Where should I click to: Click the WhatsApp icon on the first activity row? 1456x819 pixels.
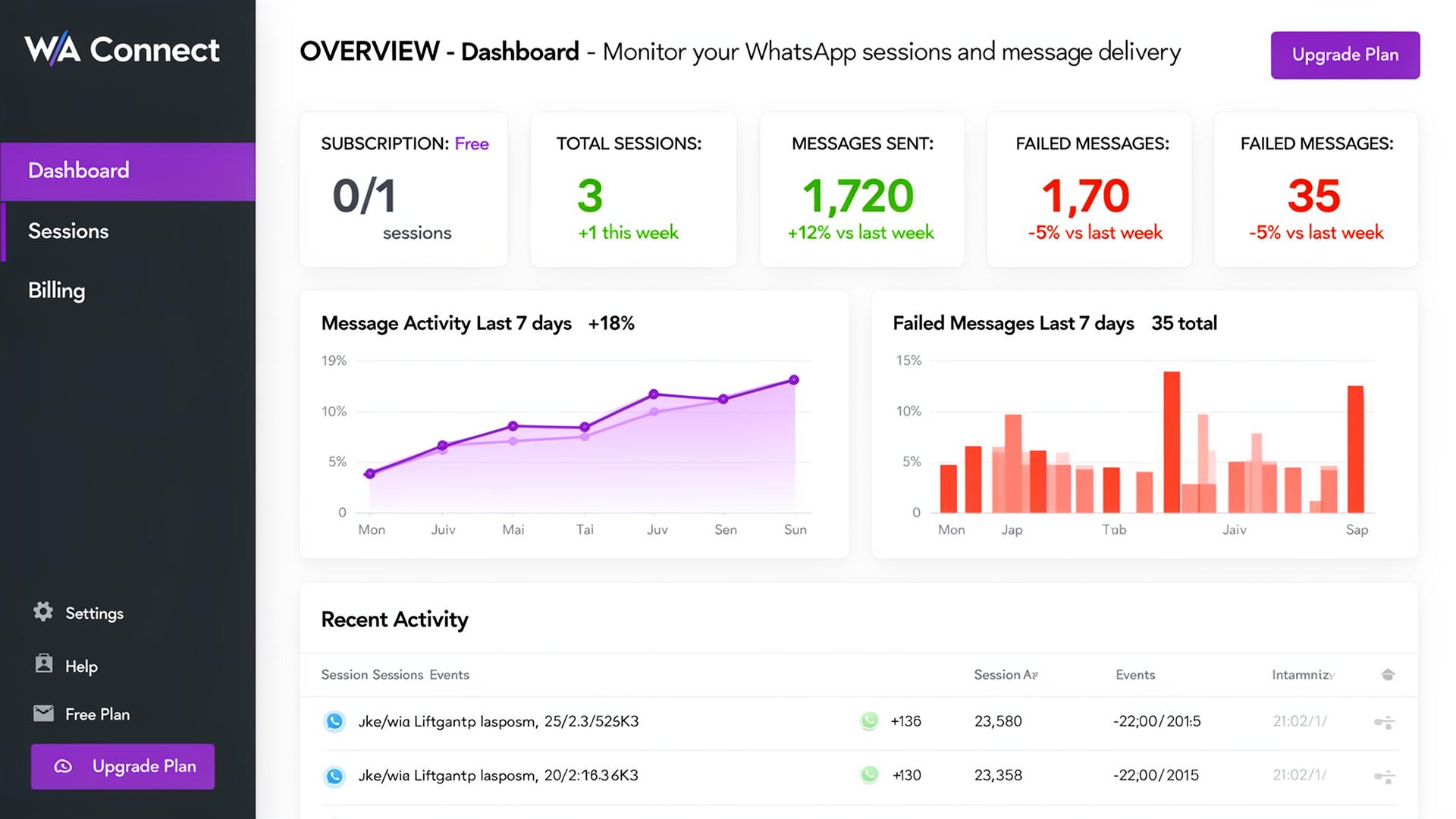tap(334, 721)
